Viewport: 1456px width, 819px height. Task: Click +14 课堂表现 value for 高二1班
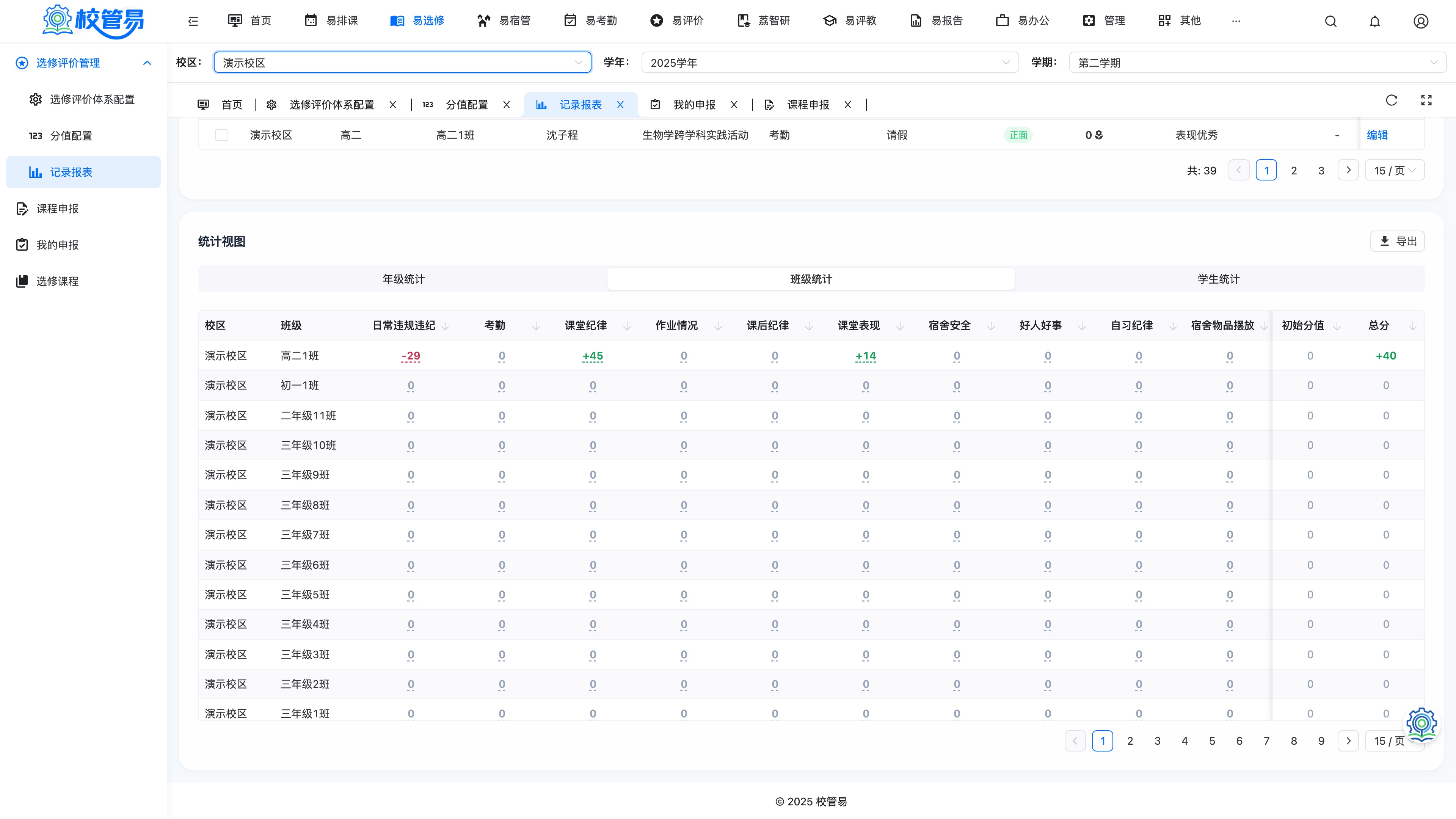tap(866, 356)
